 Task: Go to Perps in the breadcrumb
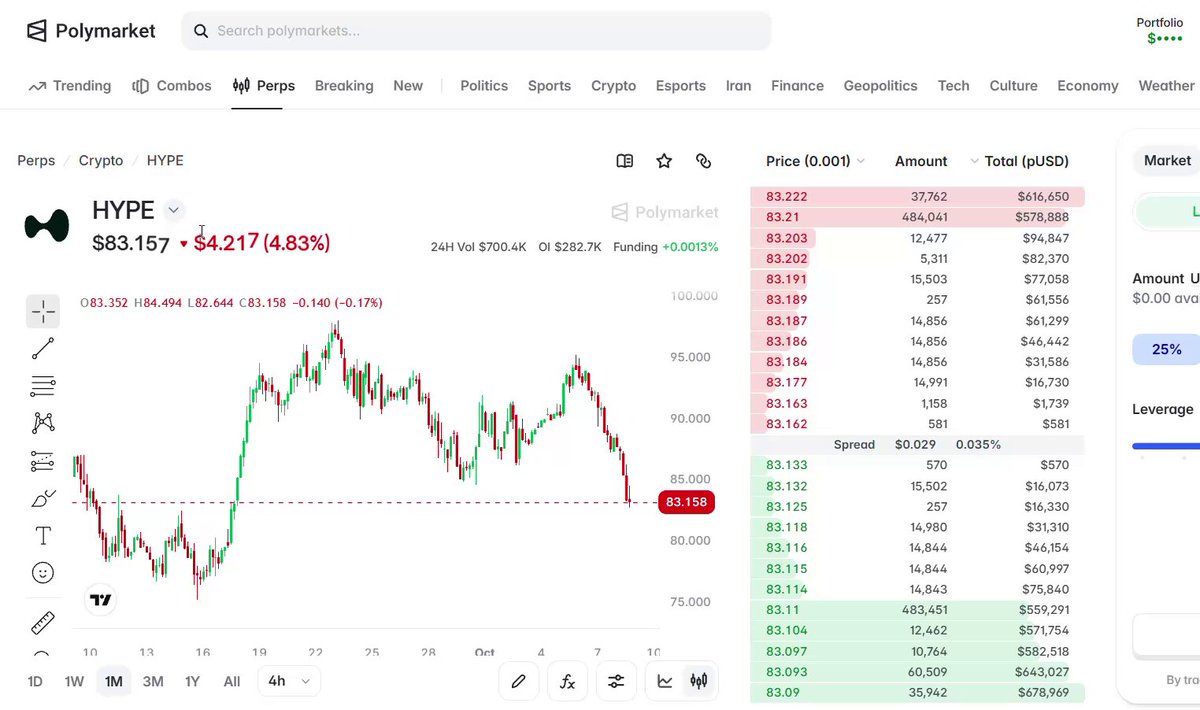(x=36, y=161)
